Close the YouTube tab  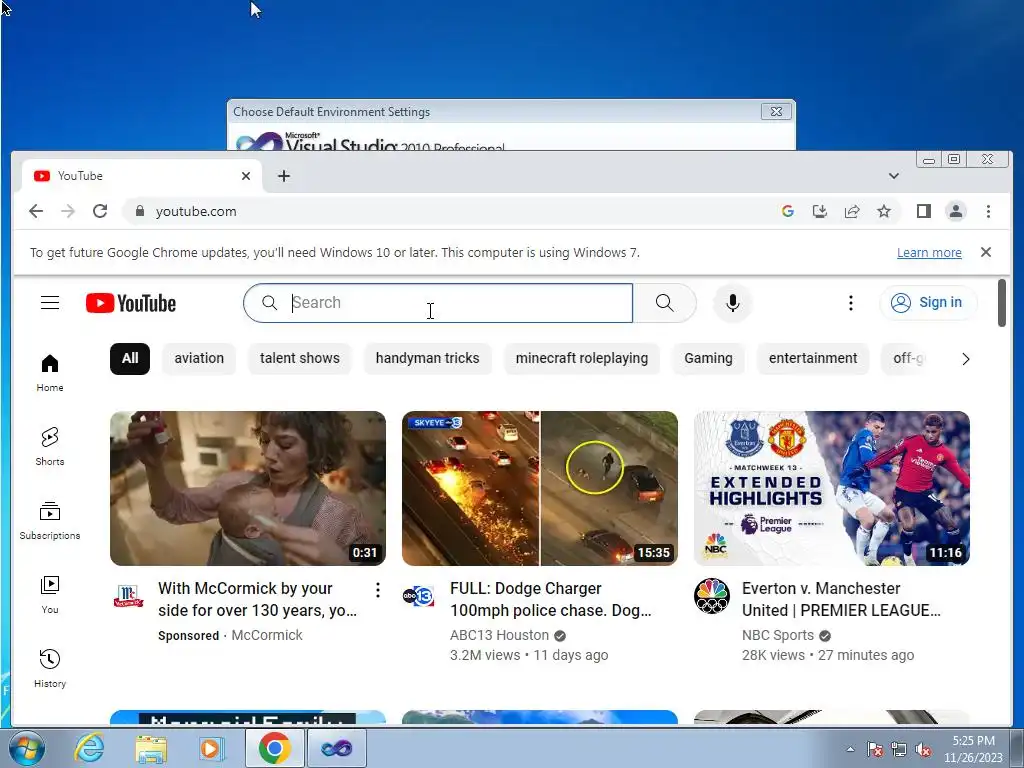(x=246, y=176)
